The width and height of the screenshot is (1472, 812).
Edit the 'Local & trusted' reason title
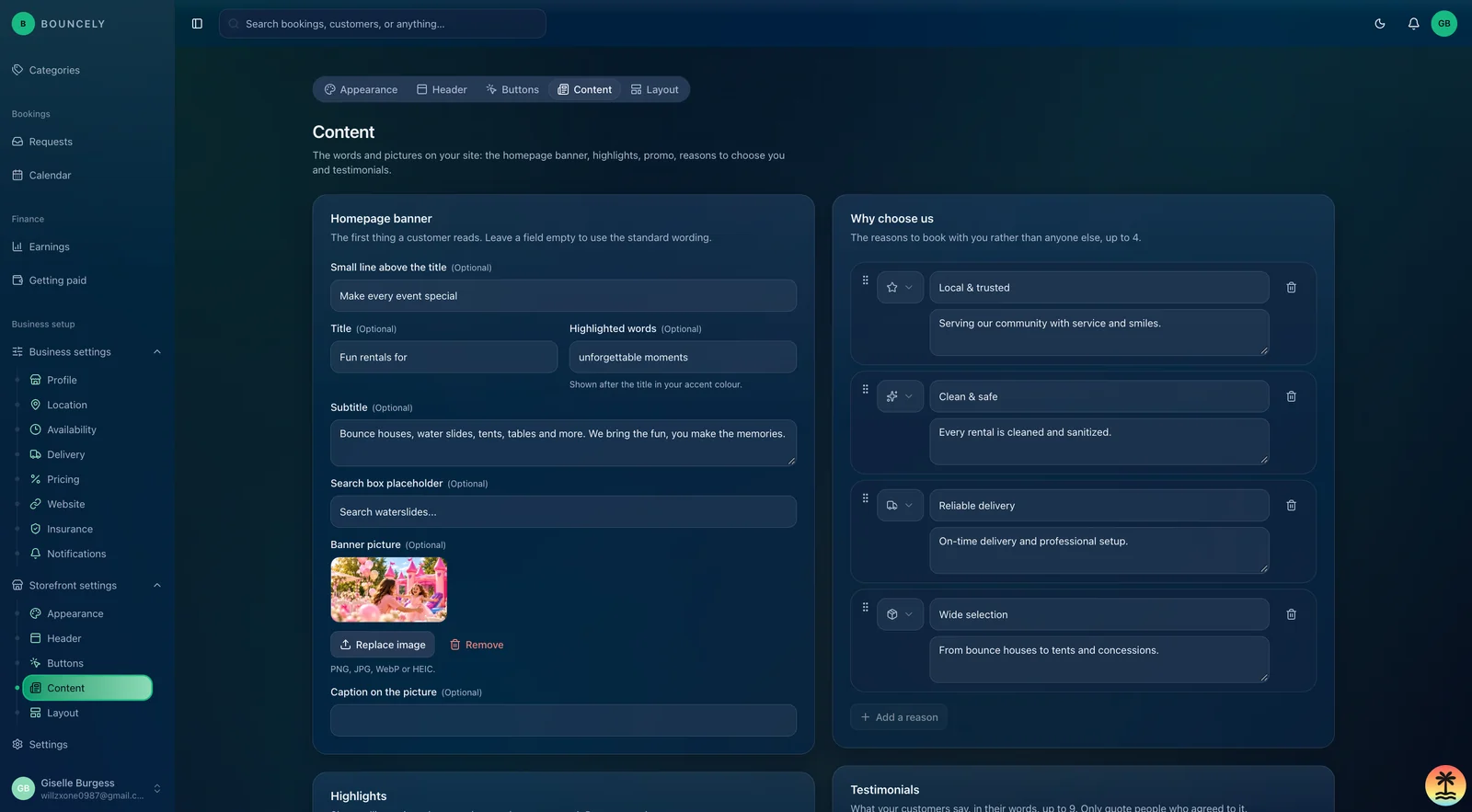pos(1099,288)
